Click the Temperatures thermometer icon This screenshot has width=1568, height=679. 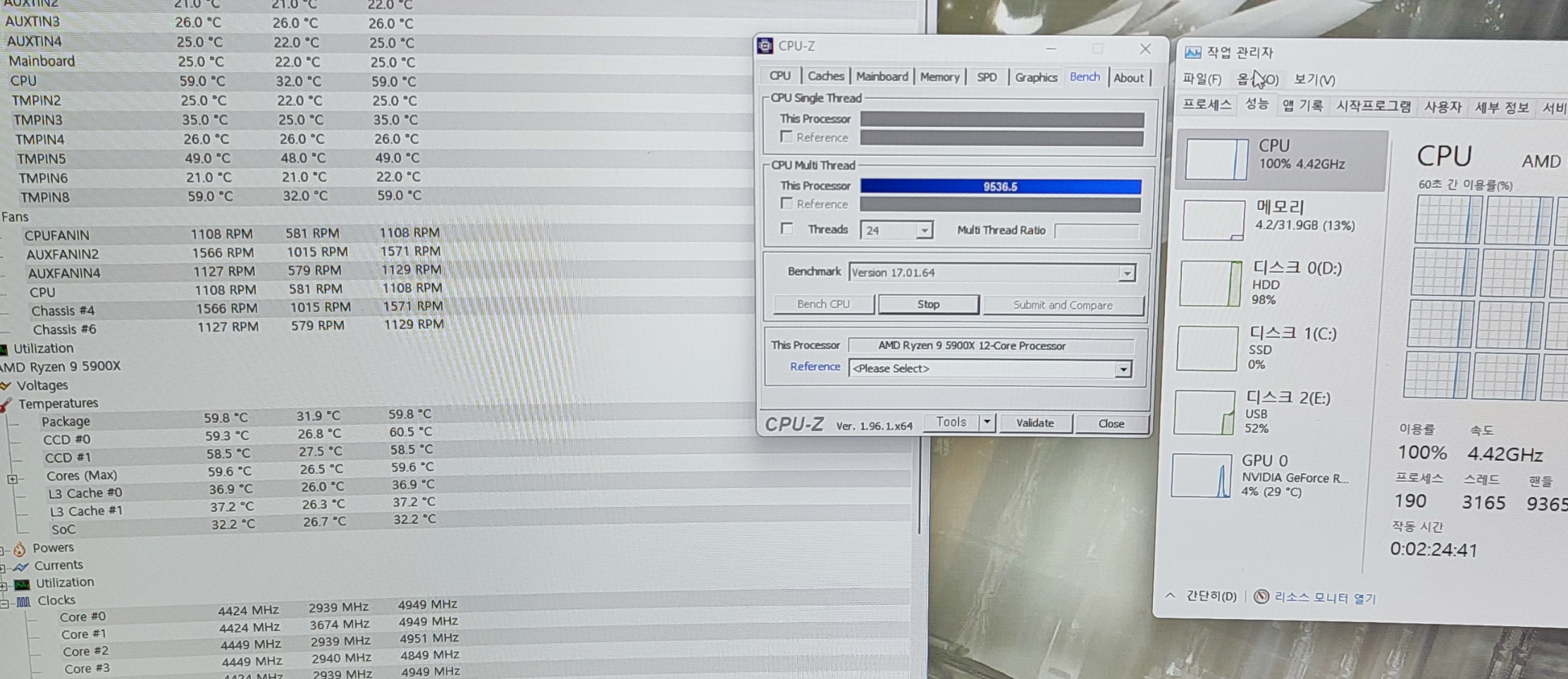click(6, 404)
